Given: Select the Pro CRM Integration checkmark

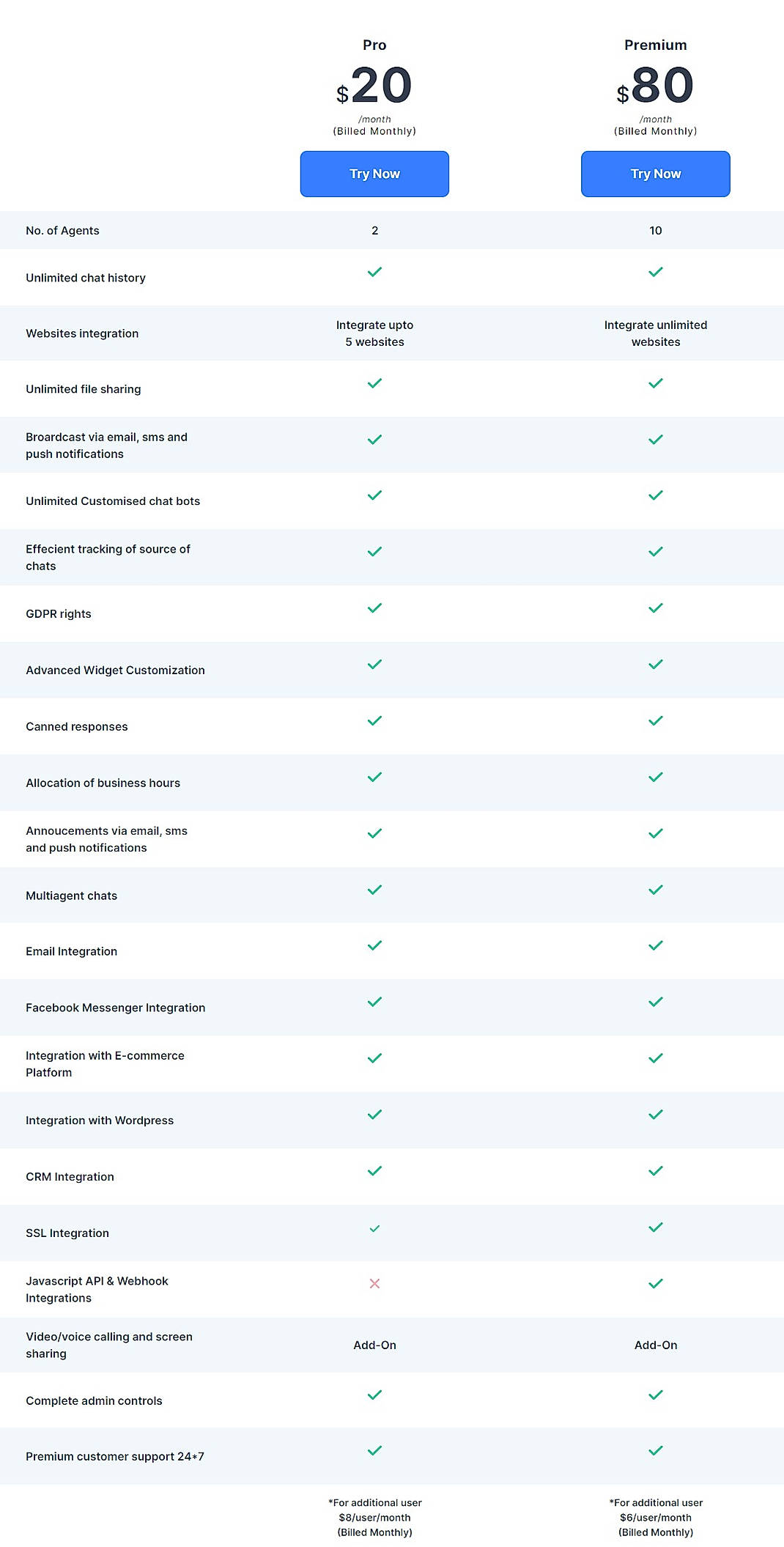Looking at the screenshot, I should [374, 1170].
